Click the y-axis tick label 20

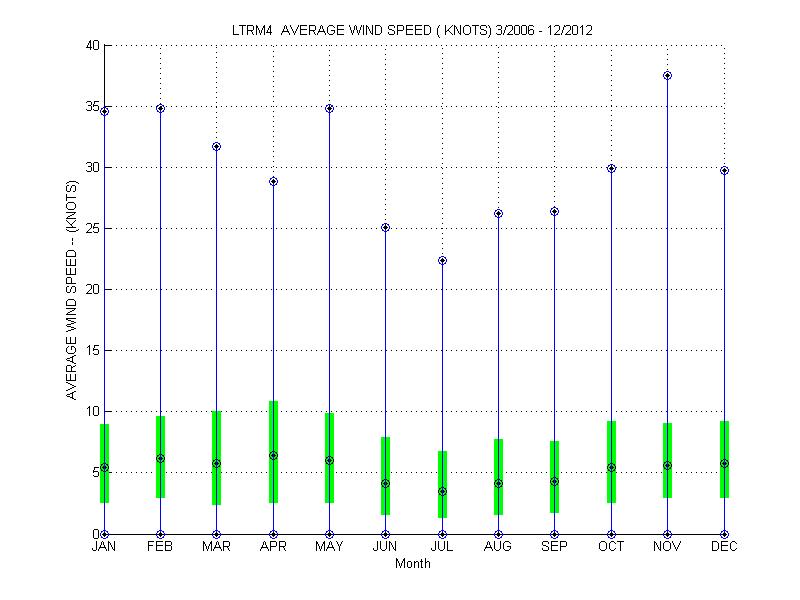tap(93, 289)
